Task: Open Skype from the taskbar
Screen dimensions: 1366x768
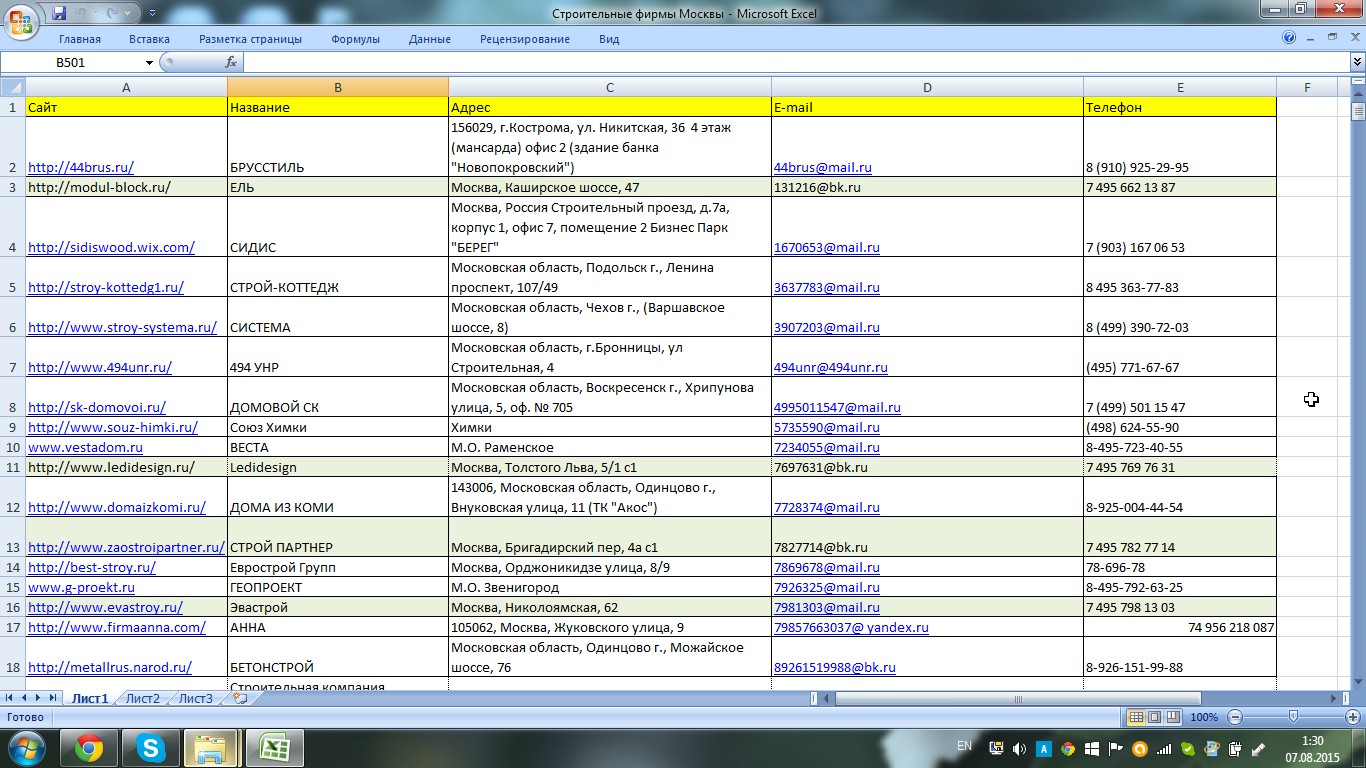Action: (x=150, y=748)
